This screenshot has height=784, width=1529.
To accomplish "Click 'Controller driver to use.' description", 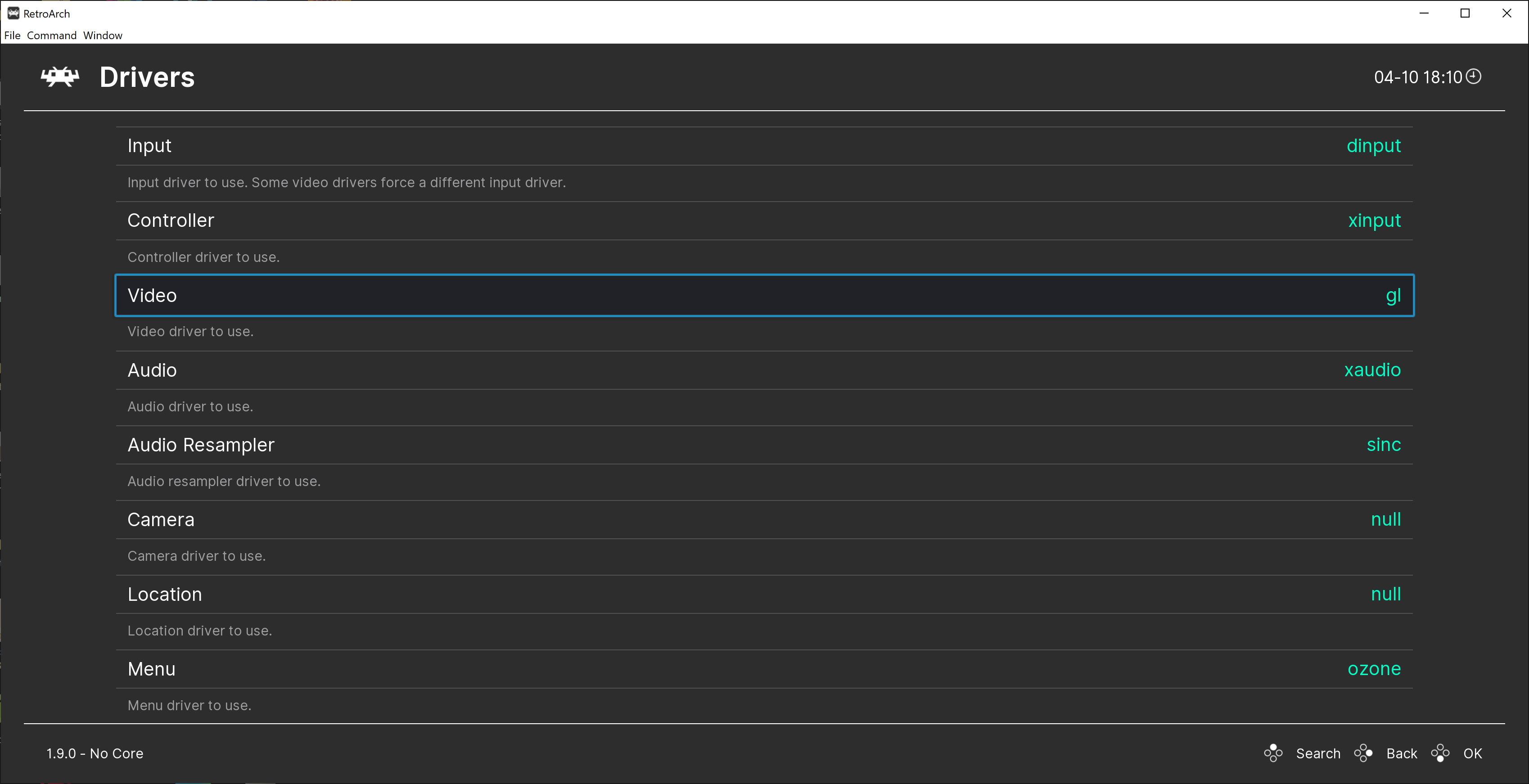I will (203, 257).
